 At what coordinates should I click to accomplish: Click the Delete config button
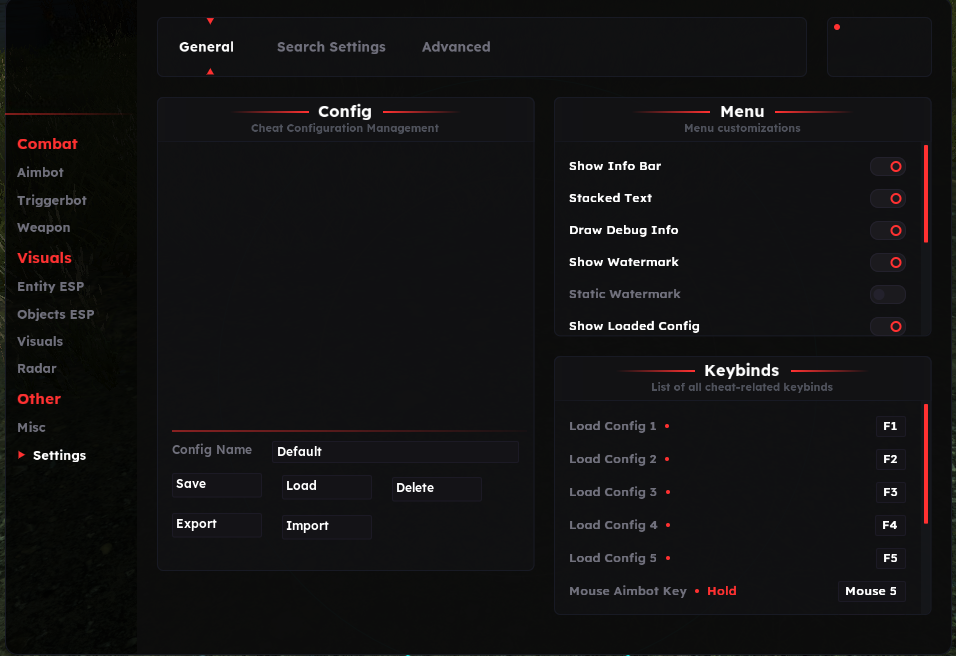[x=436, y=488]
